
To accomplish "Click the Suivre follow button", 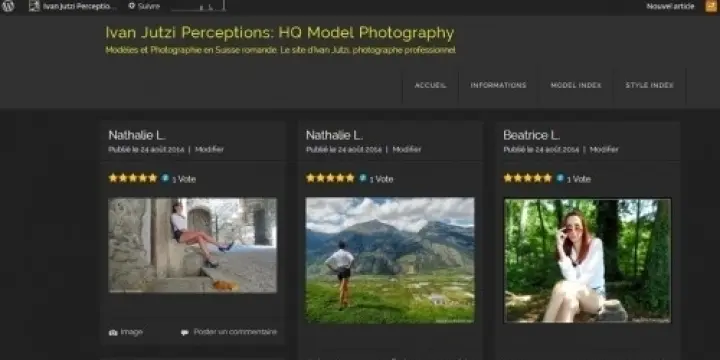I will pyautogui.click(x=144, y=6).
